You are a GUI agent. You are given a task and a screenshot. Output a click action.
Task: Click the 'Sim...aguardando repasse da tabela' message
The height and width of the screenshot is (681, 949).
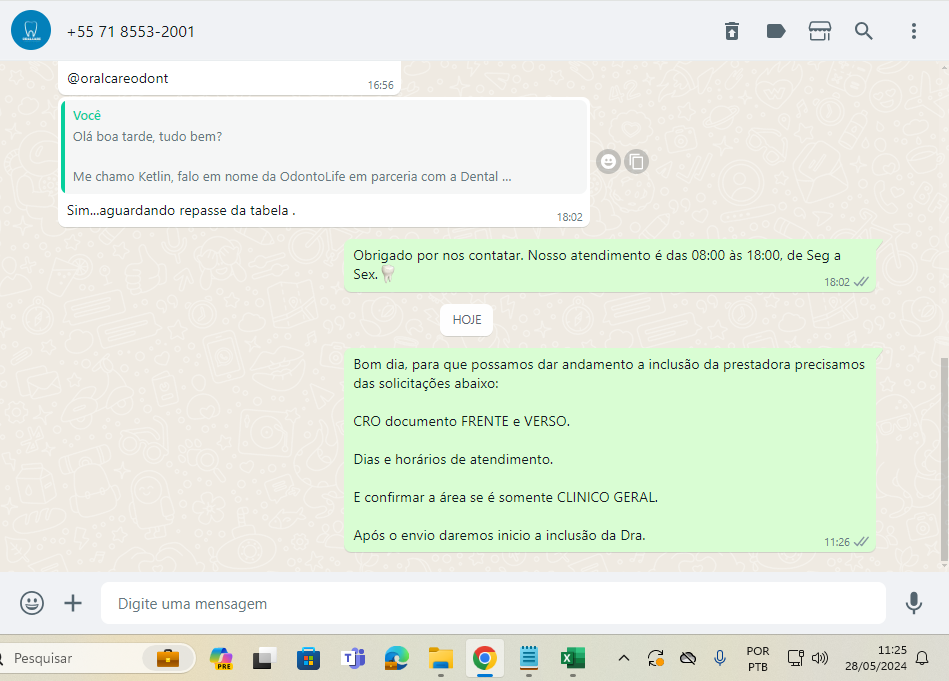[181, 210]
